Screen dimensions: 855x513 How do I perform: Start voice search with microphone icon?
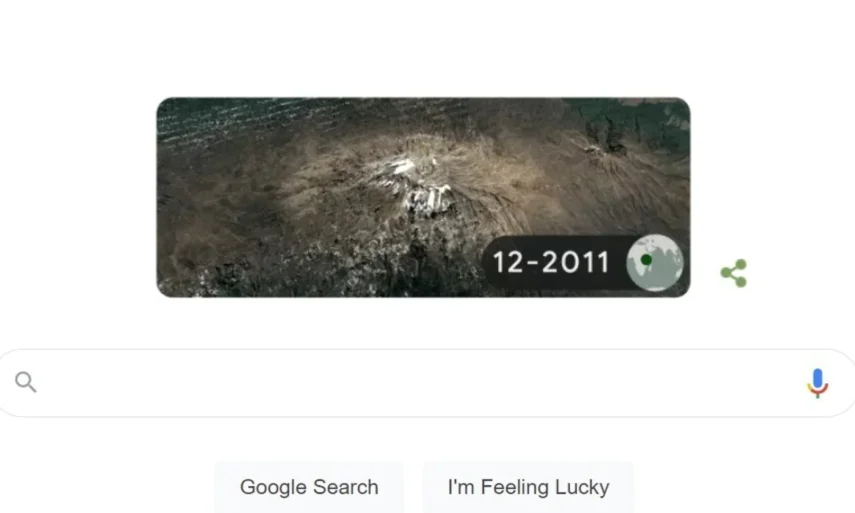817,383
